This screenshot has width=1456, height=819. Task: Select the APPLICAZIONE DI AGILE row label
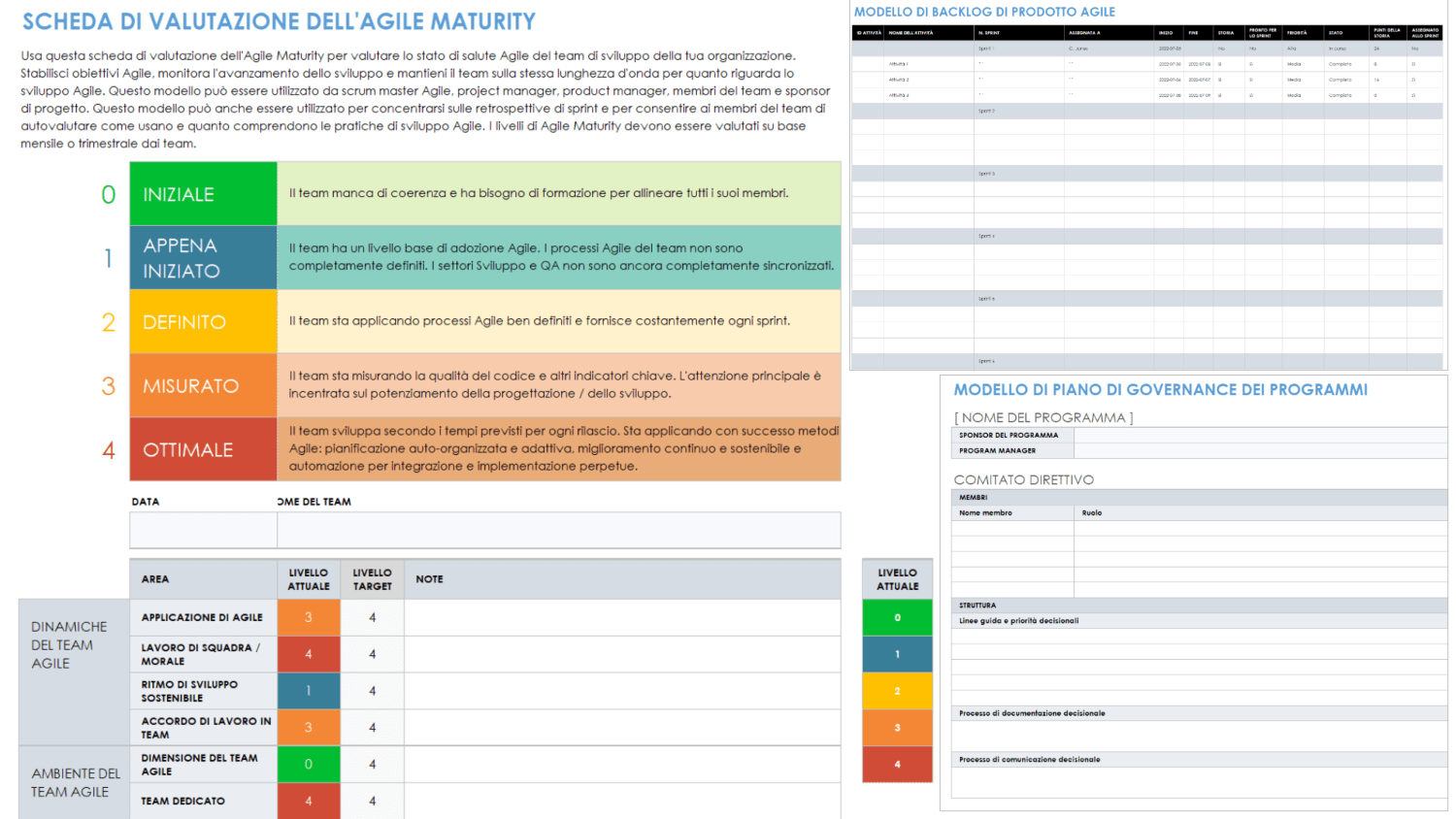(202, 617)
